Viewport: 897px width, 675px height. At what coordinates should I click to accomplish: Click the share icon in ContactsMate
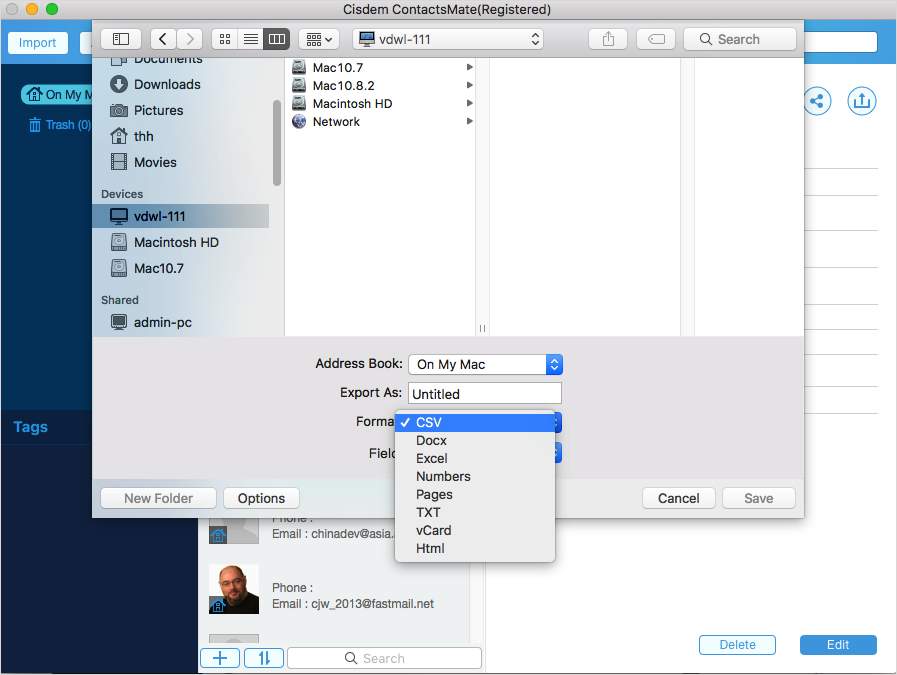pyautogui.click(x=817, y=102)
